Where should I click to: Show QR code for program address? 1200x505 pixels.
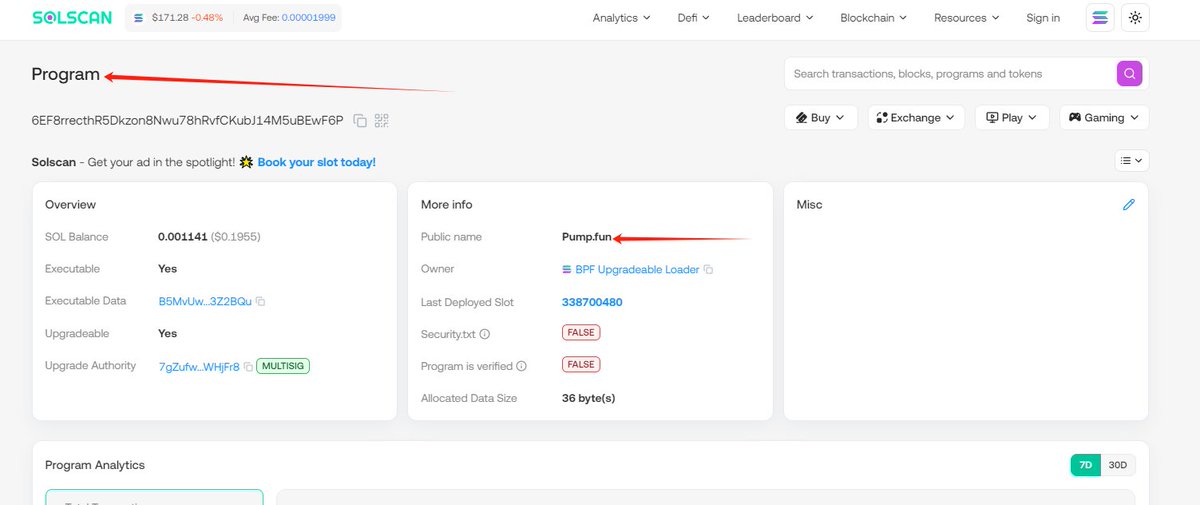[381, 121]
